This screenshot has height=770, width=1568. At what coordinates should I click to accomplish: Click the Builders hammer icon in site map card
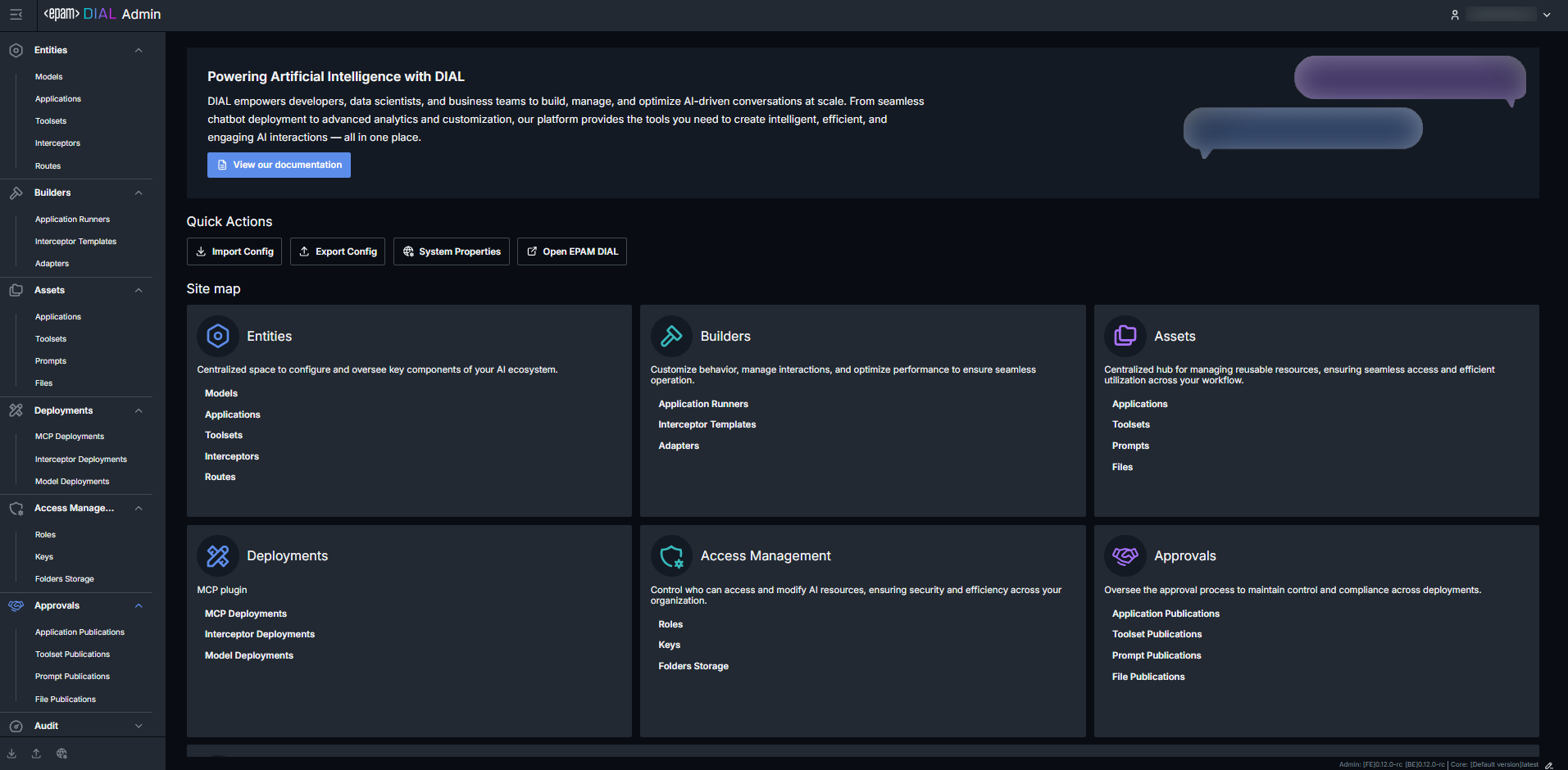[x=671, y=336]
